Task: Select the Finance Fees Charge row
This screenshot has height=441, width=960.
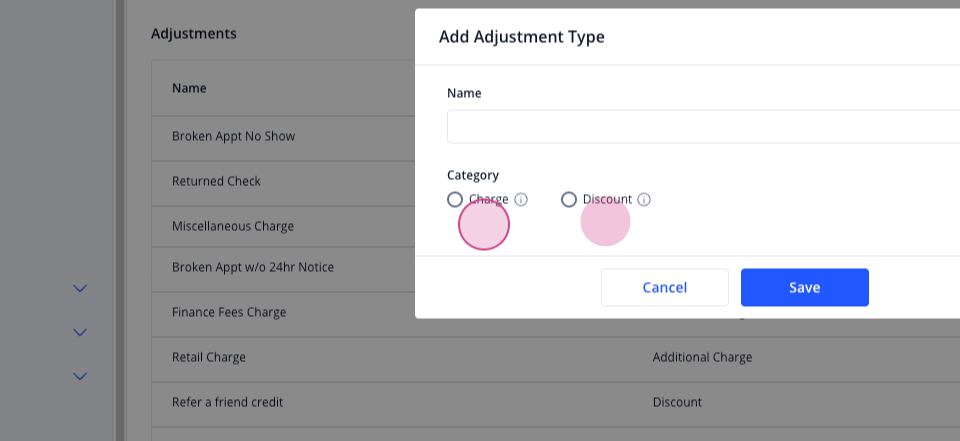Action: 283,312
